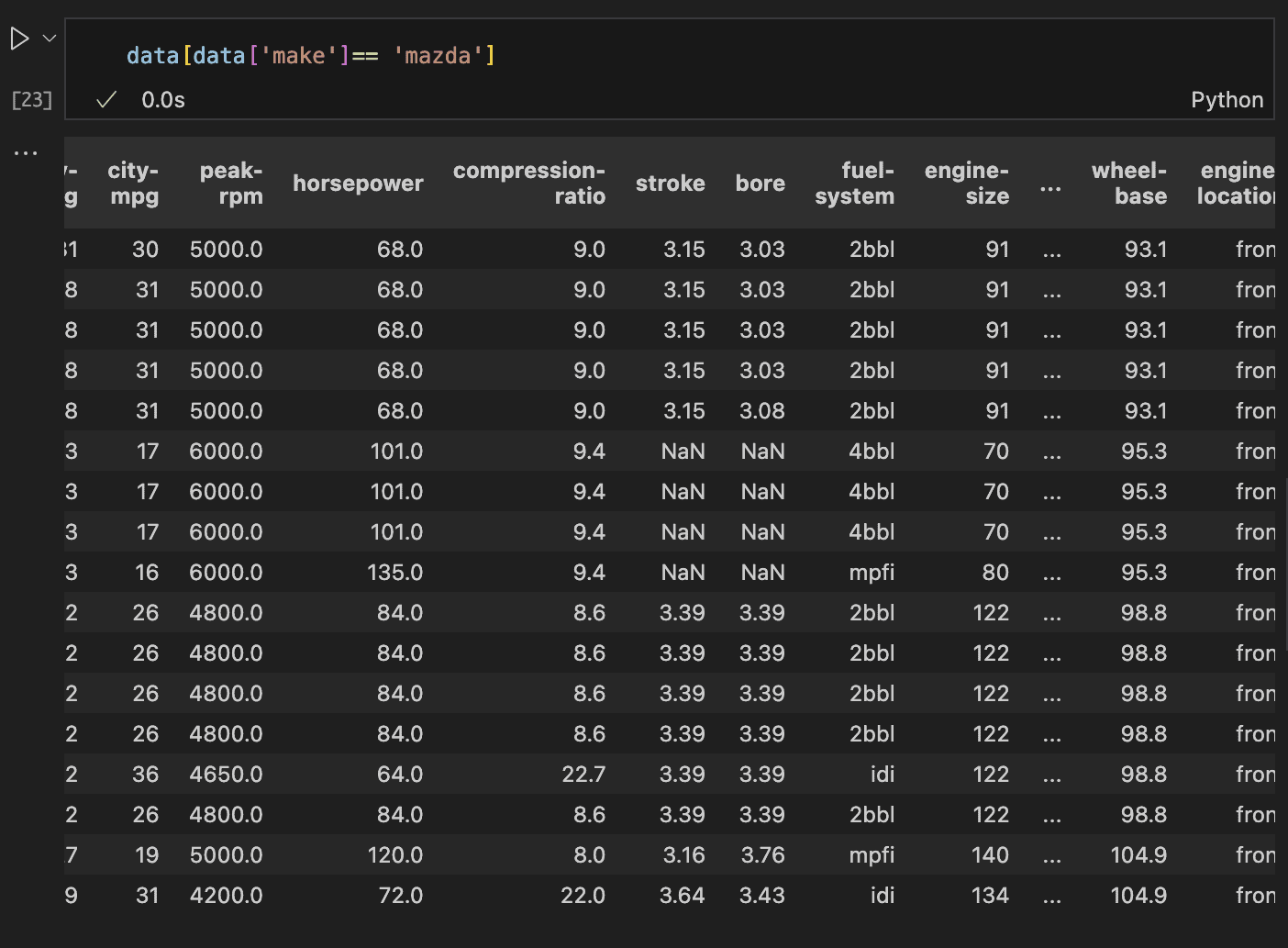Select the 0.0s execution time indicator

(162, 100)
